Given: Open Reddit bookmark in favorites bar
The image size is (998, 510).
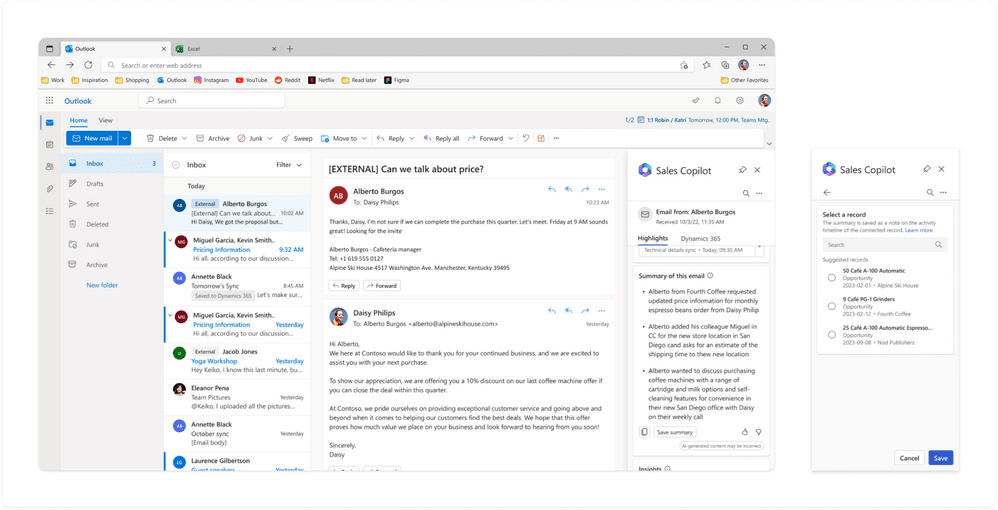Looking at the screenshot, I should pos(288,80).
